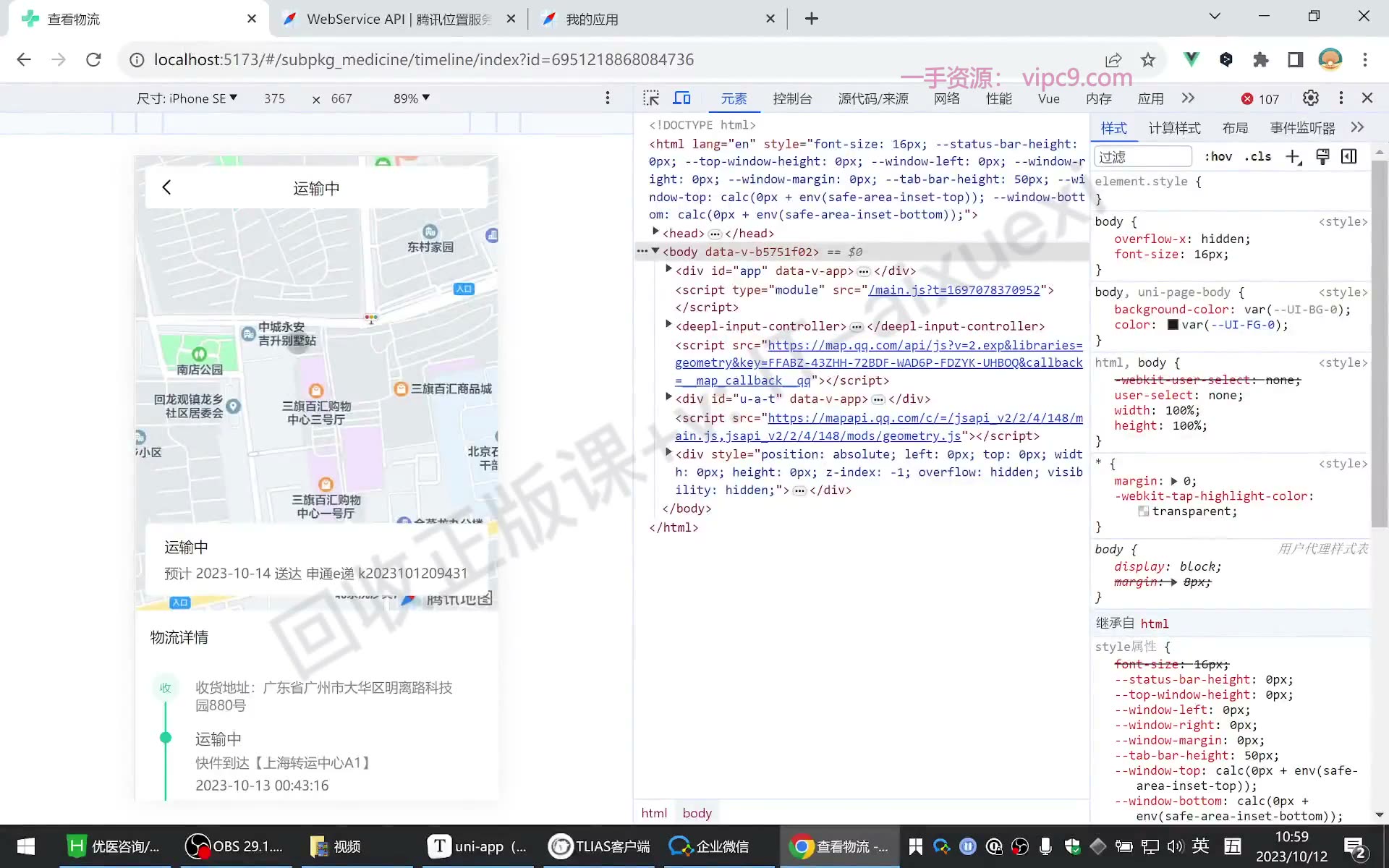
Task: Toggle the :hov element state panel
Action: (x=1218, y=156)
